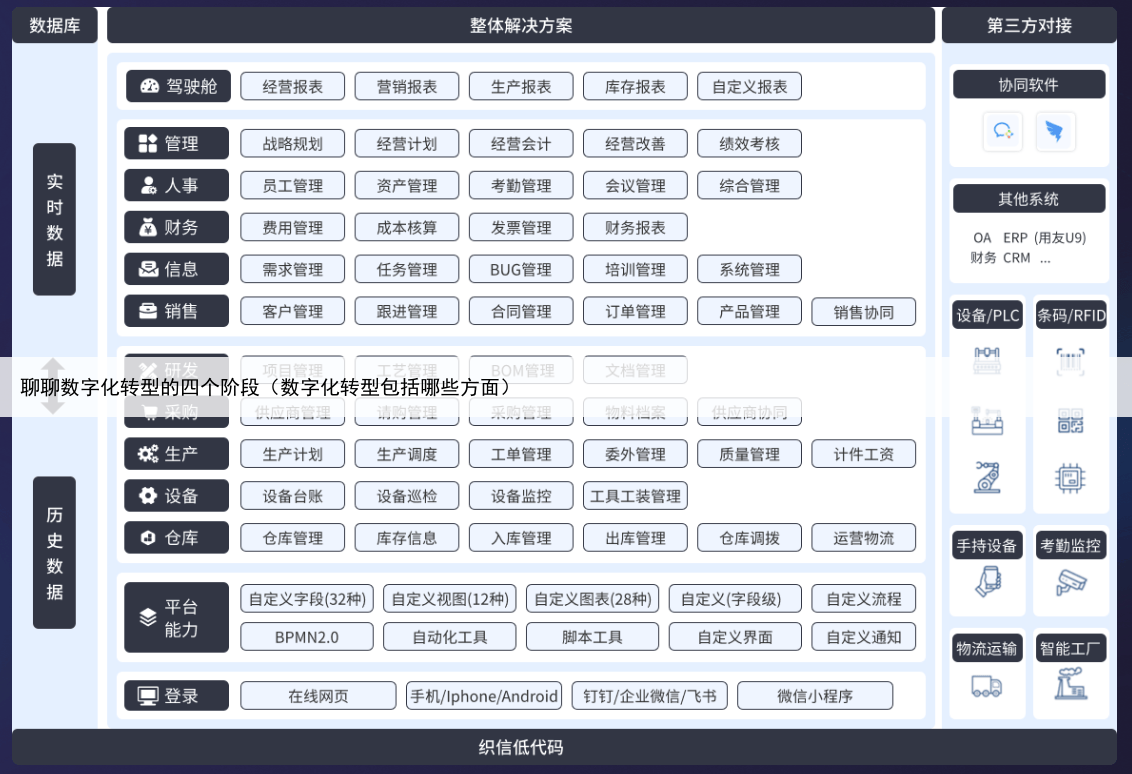The image size is (1132, 774).
Task: Choose the BPMN2.0 platform capability
Action: [307, 637]
